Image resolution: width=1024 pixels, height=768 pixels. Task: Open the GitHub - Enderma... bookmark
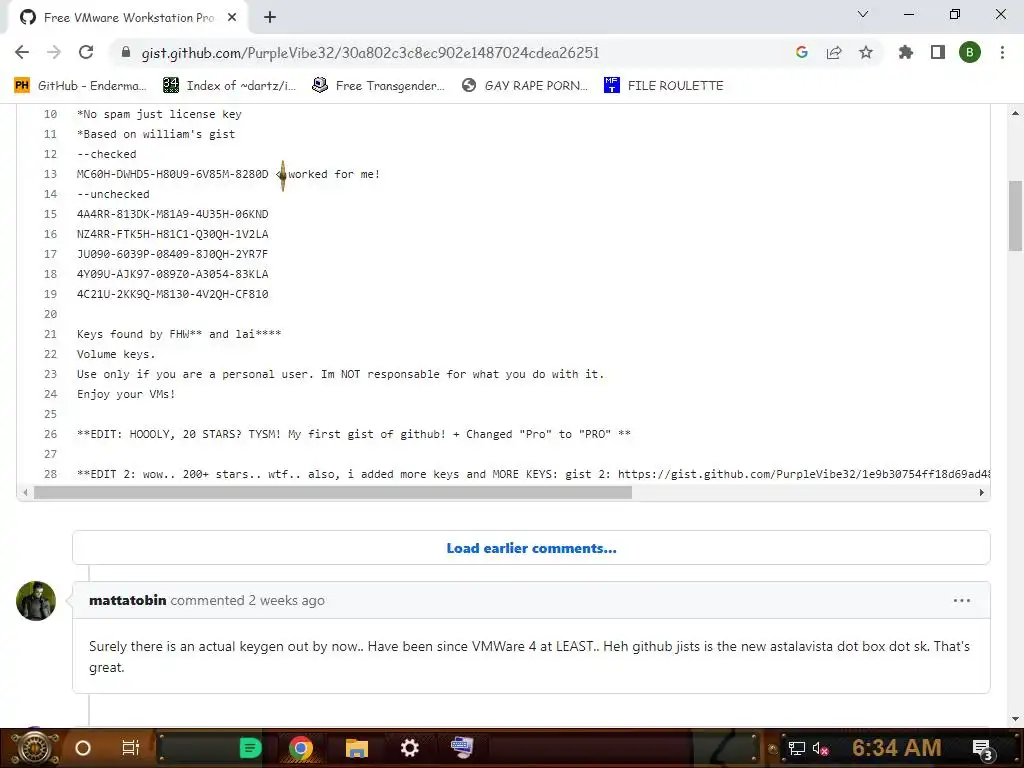(x=80, y=86)
